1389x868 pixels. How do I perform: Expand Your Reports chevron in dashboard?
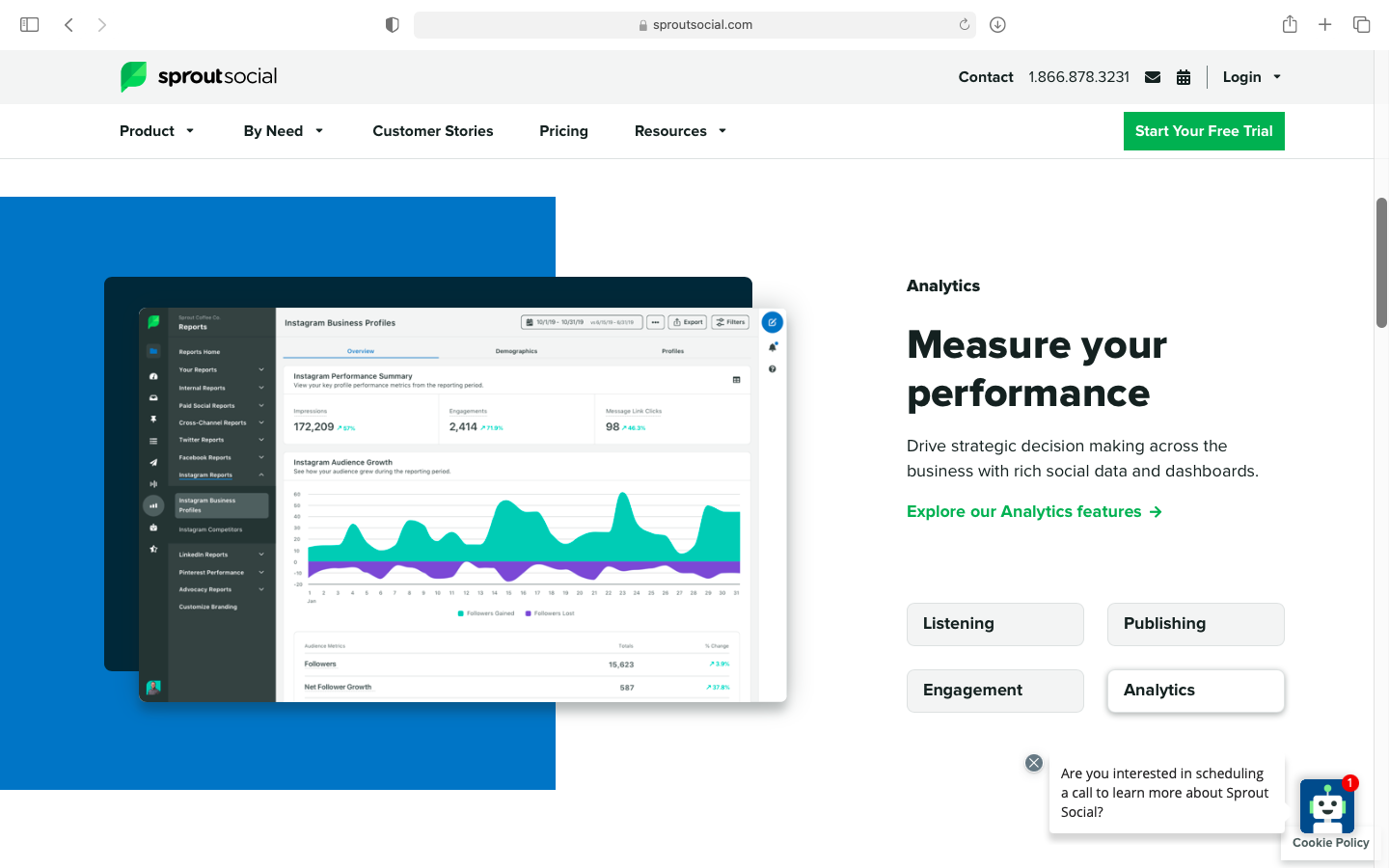coord(260,369)
